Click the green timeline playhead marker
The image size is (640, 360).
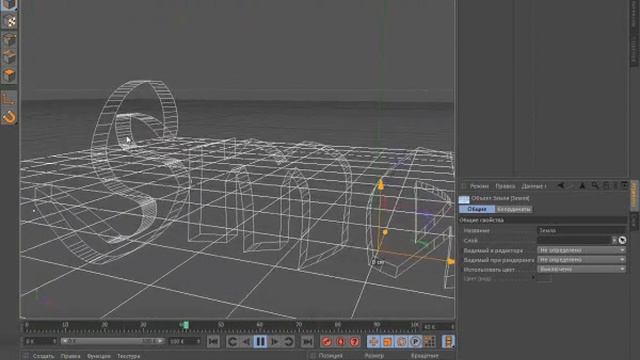[185, 325]
